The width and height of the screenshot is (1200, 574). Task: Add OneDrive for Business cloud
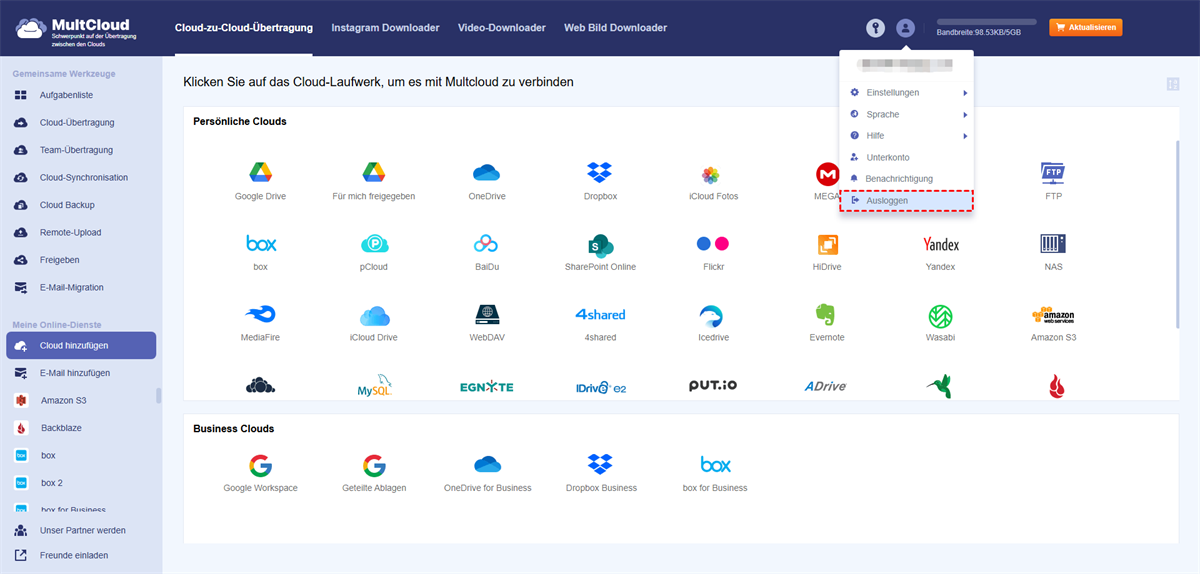click(487, 464)
